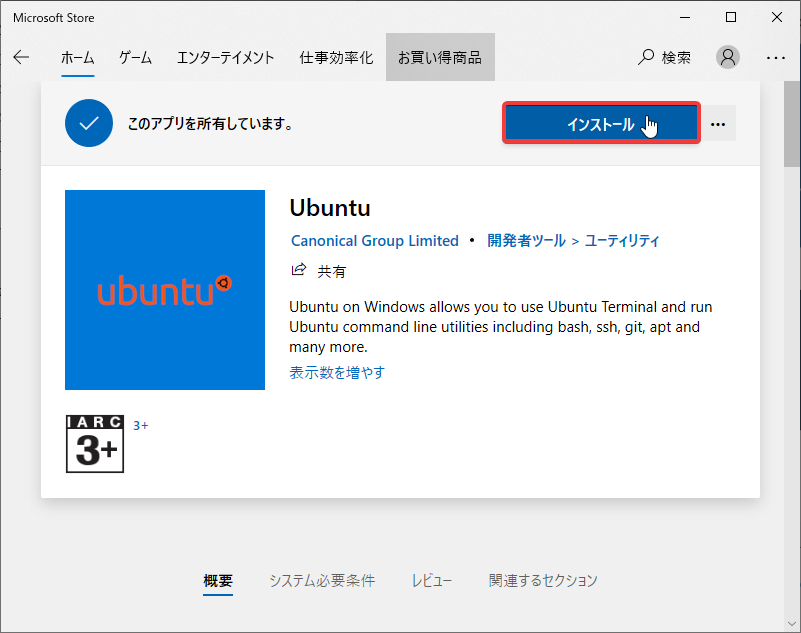
Task: Click the 検索 search button
Action: (x=664, y=57)
